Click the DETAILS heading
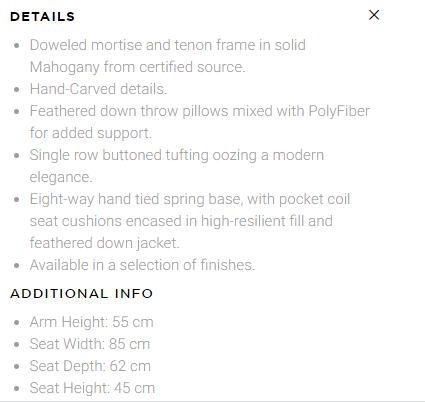 pyautogui.click(x=42, y=17)
